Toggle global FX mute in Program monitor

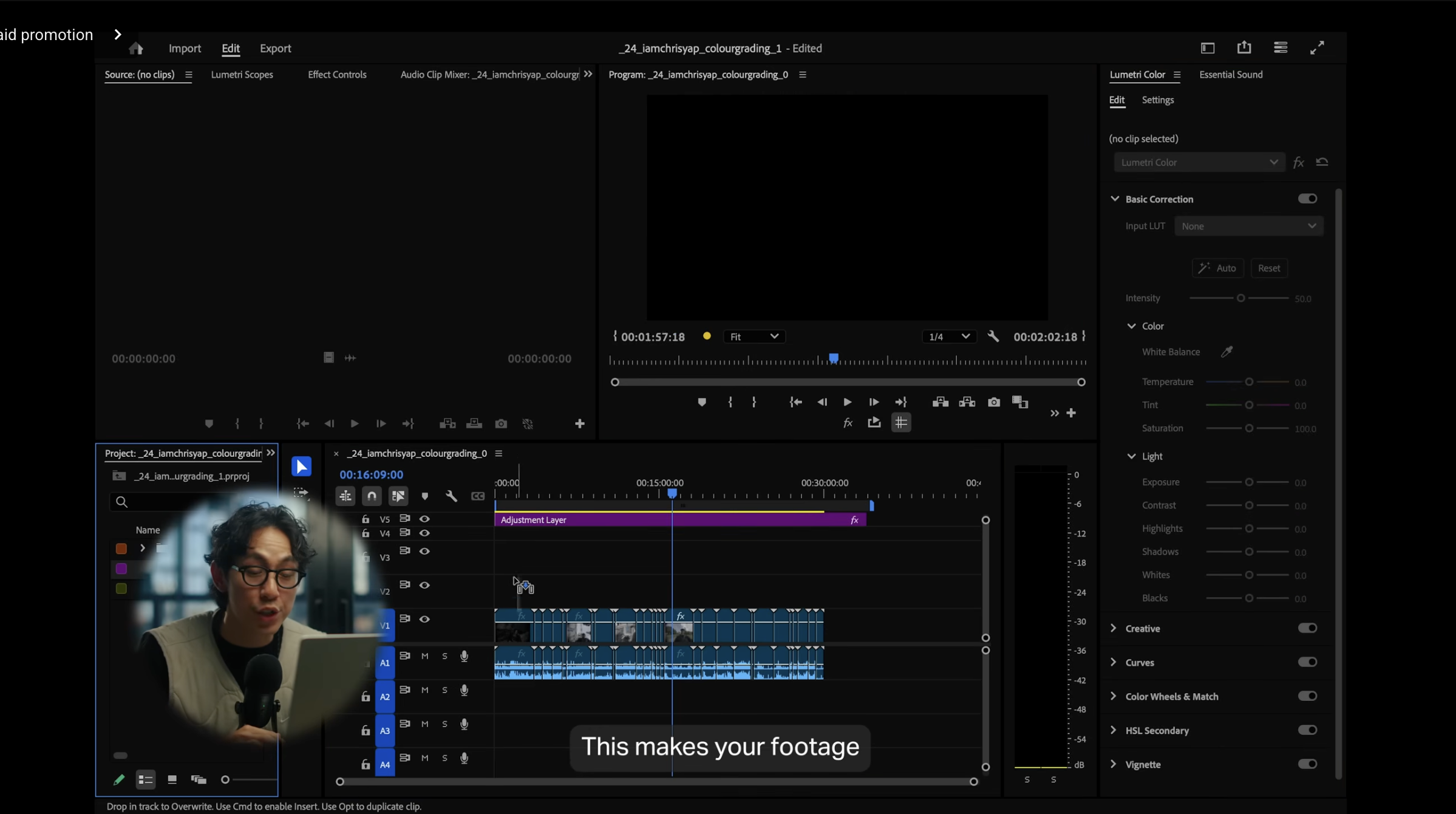(x=848, y=423)
